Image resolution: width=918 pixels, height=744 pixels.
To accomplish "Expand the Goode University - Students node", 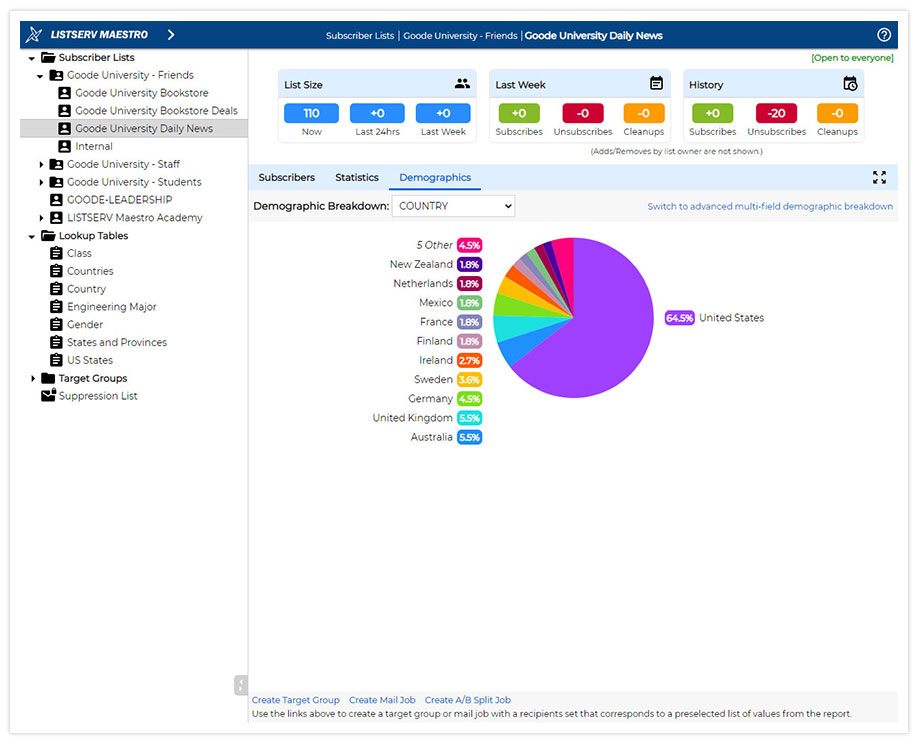I will (x=41, y=182).
